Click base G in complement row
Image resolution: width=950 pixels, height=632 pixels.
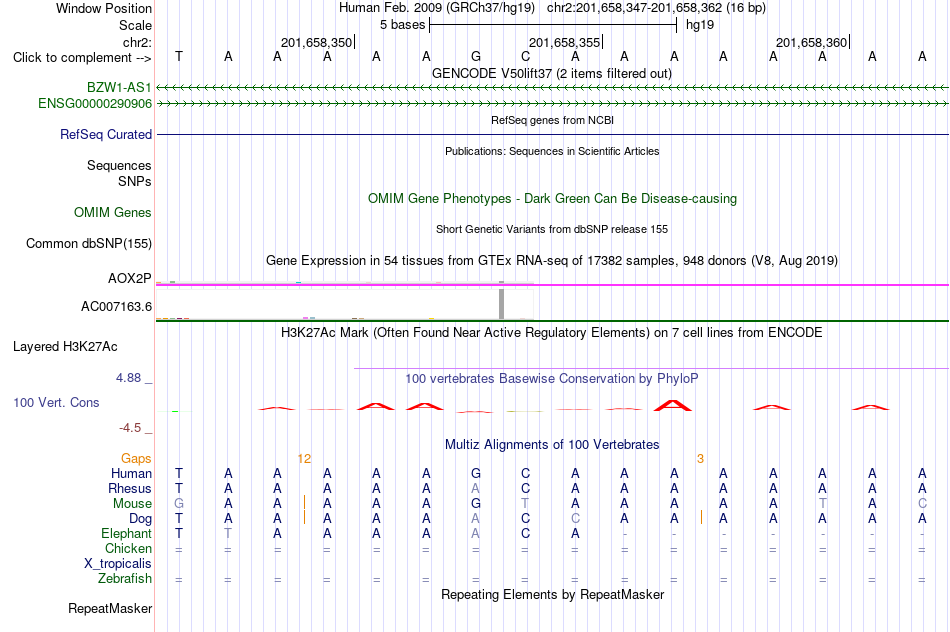tap(476, 56)
